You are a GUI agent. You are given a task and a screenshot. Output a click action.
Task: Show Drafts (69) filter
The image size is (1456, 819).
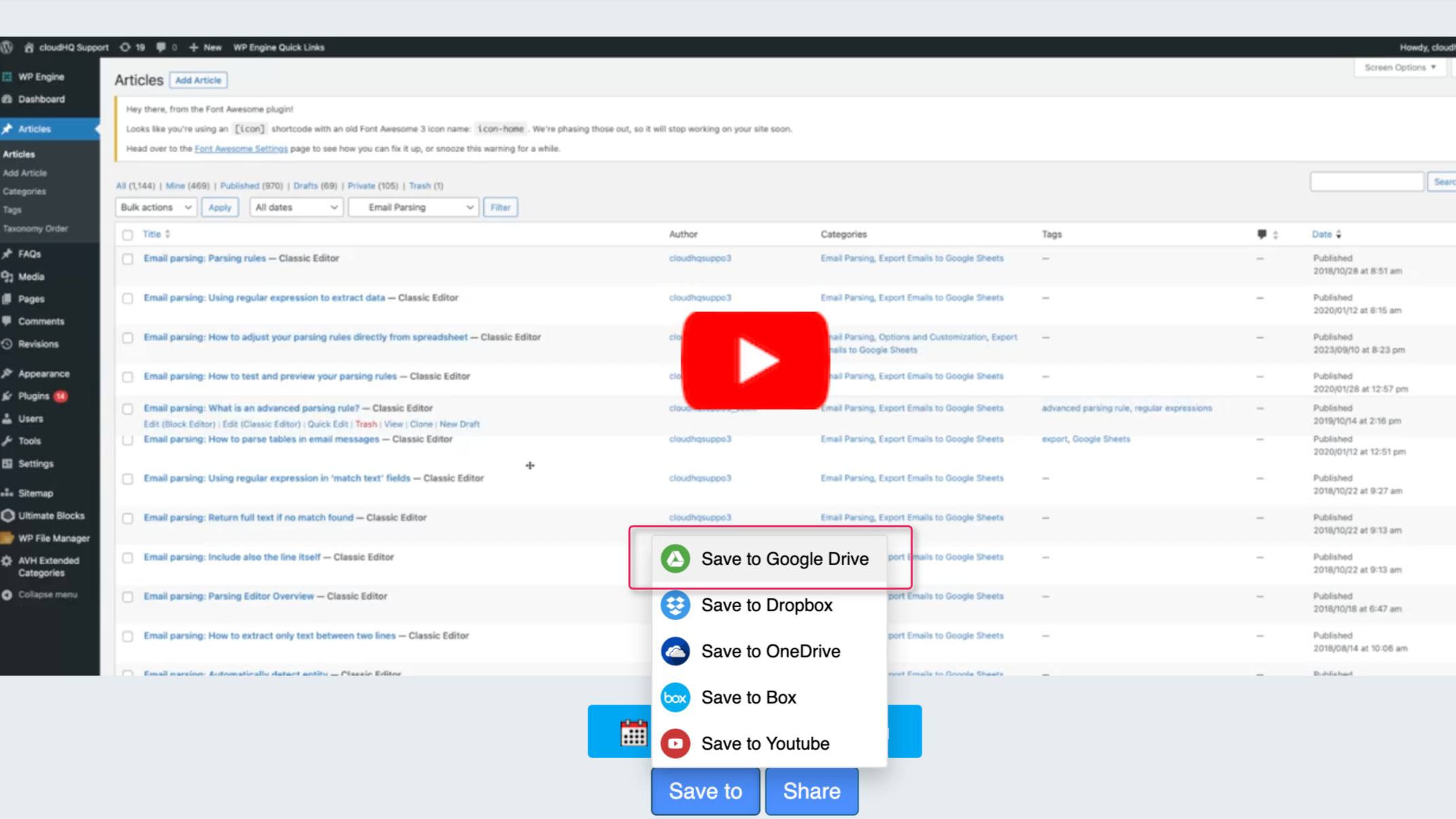pyautogui.click(x=315, y=185)
